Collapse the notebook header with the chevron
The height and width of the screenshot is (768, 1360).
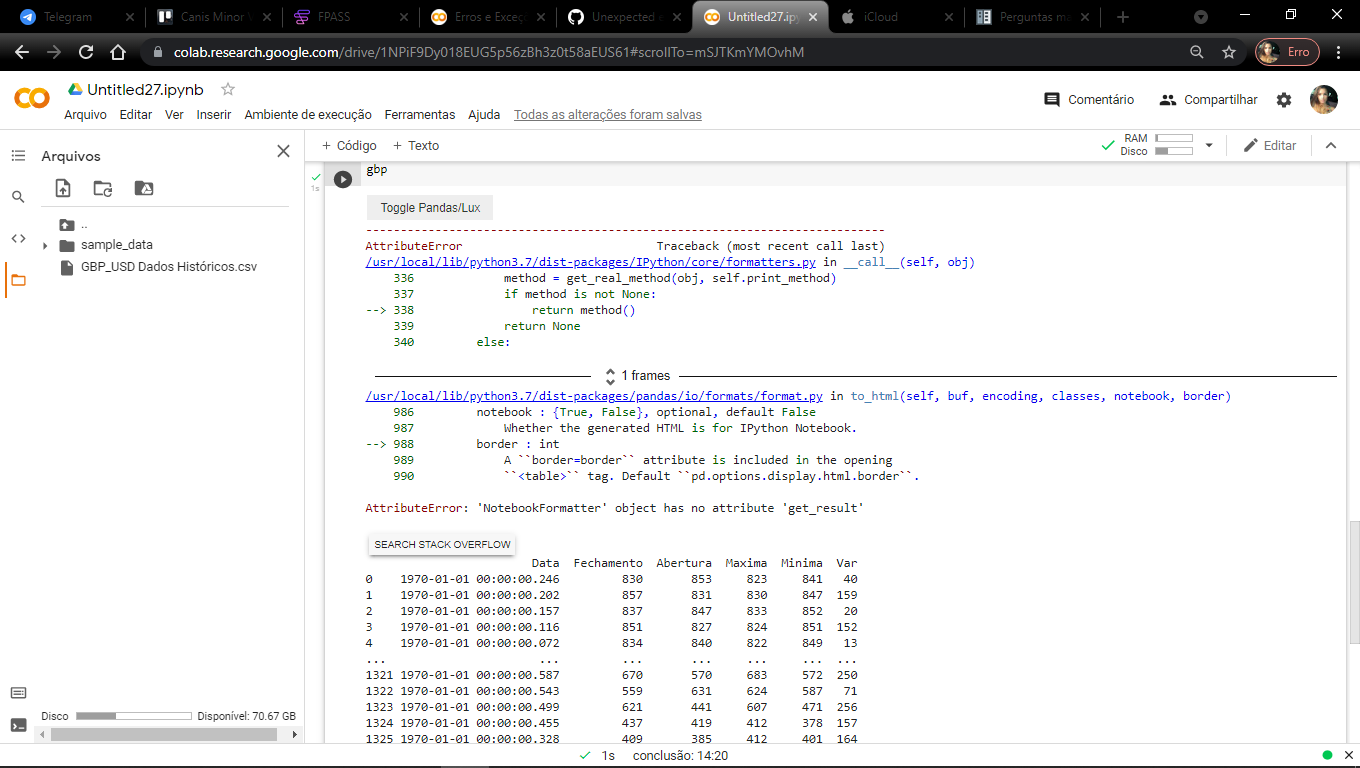coord(1331,145)
